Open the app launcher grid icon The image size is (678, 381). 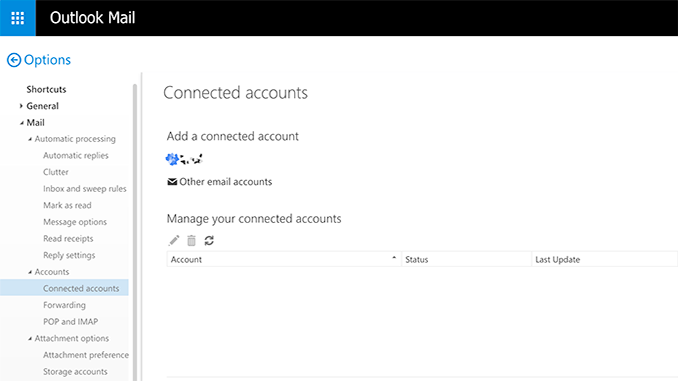18,18
